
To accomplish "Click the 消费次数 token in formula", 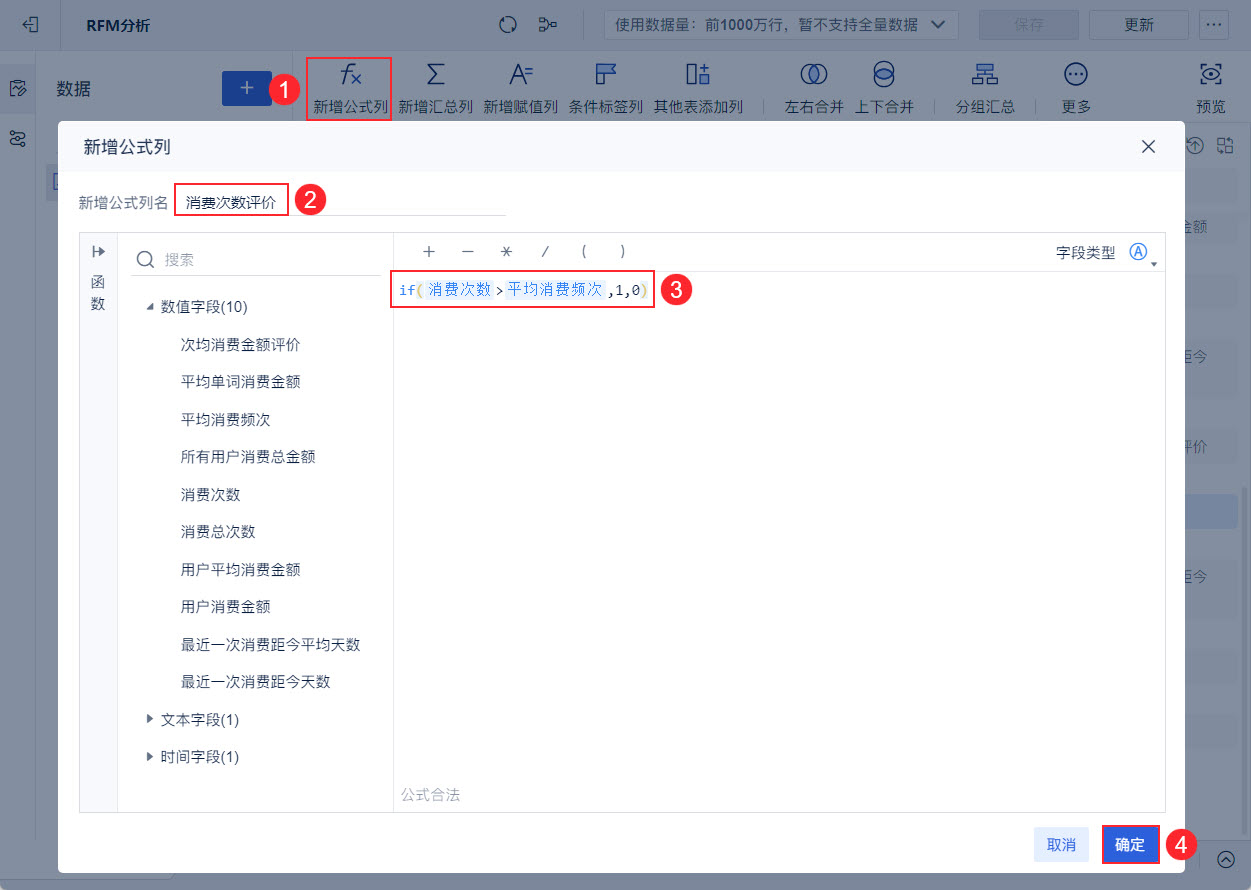I will pyautogui.click(x=460, y=289).
